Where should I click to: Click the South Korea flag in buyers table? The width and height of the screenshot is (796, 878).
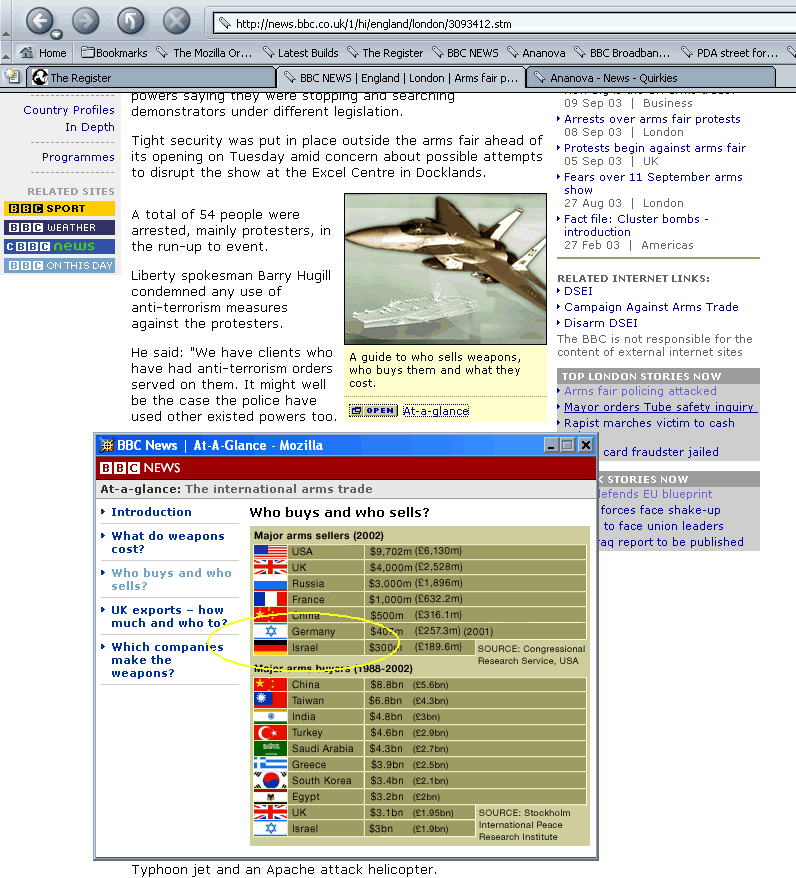coord(270,781)
